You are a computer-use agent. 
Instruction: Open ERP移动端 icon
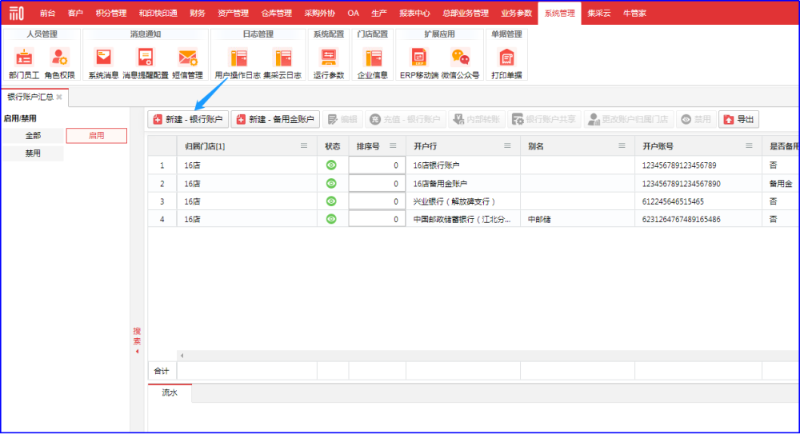tap(419, 63)
